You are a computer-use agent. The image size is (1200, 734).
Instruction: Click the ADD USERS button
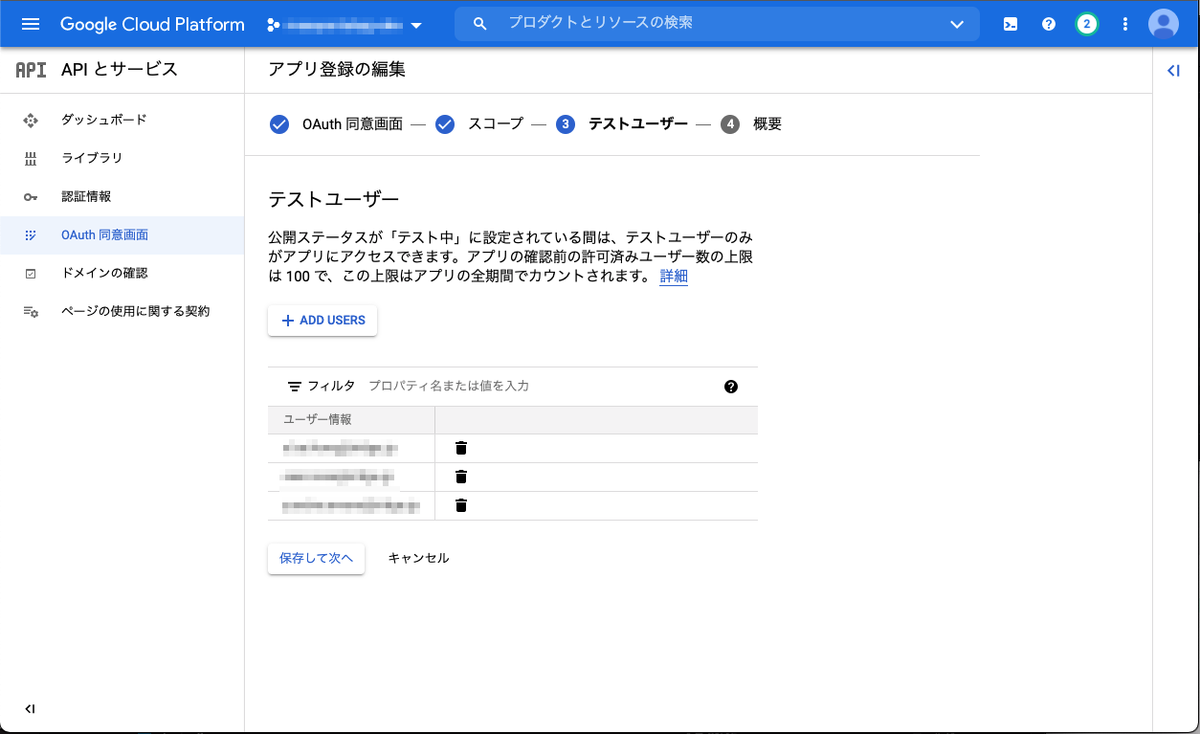coord(322,320)
